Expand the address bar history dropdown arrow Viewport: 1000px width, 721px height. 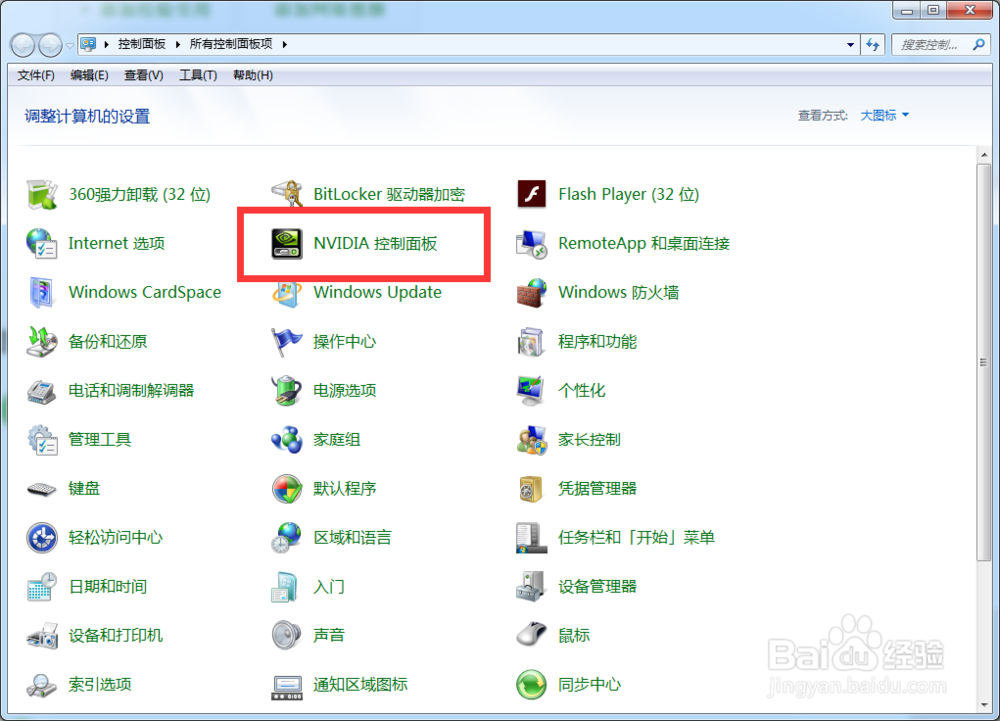point(850,45)
